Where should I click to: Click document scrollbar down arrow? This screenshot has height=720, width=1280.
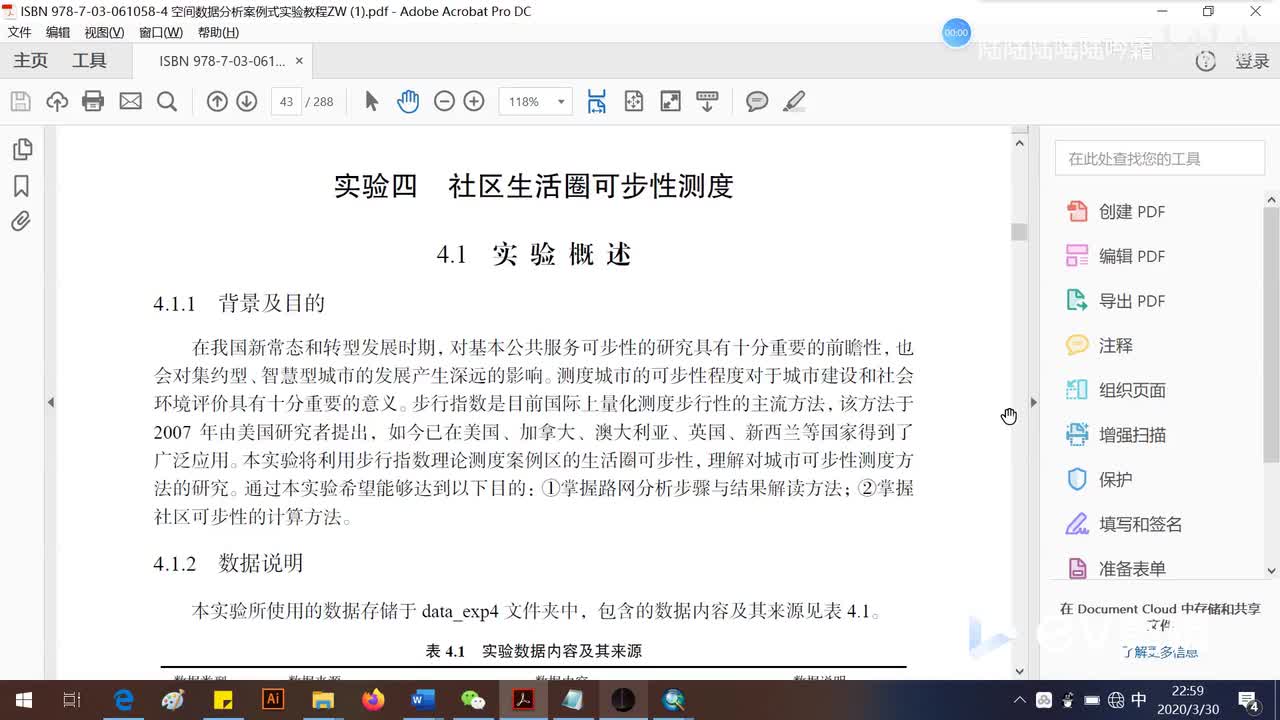coord(1019,671)
